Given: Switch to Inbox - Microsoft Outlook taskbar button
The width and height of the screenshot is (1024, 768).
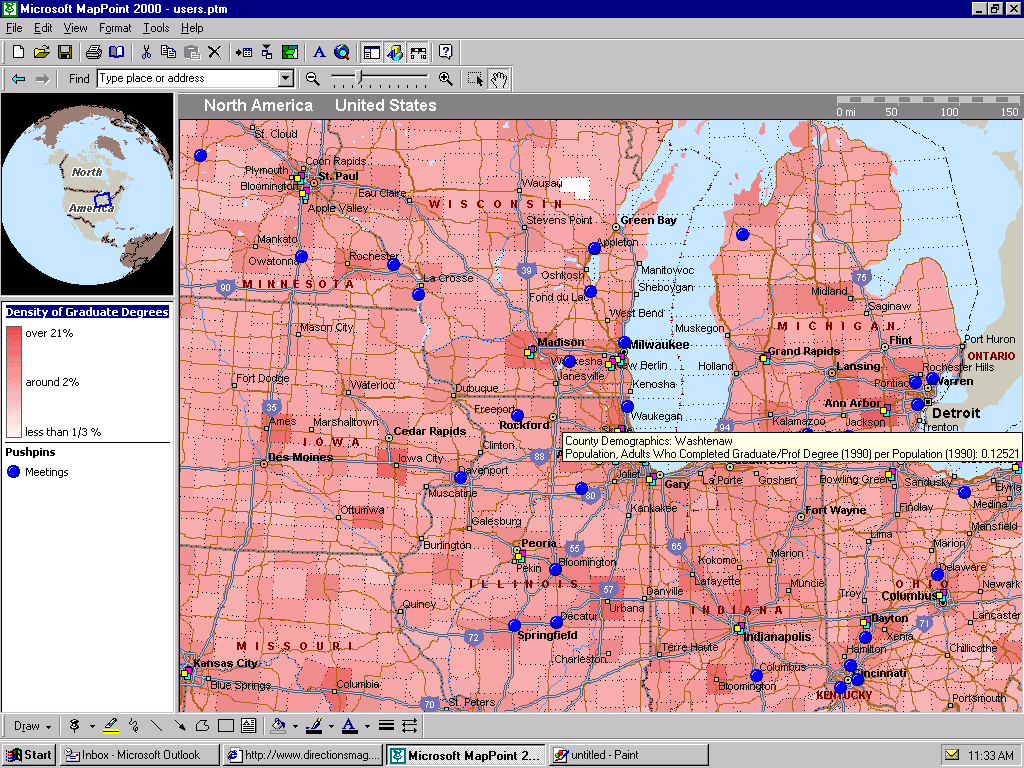Looking at the screenshot, I should [138, 755].
